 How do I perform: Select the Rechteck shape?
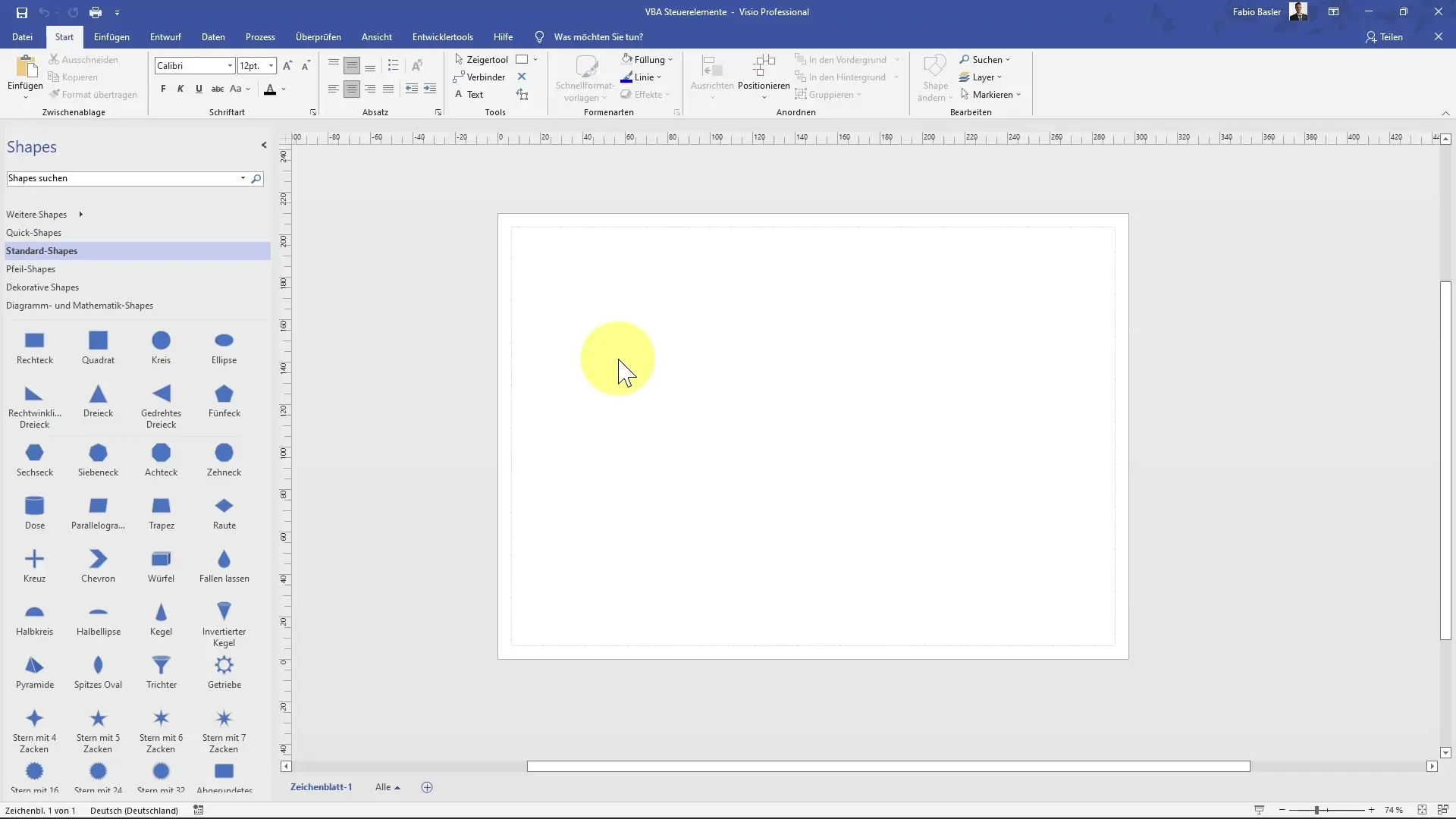pyautogui.click(x=35, y=347)
